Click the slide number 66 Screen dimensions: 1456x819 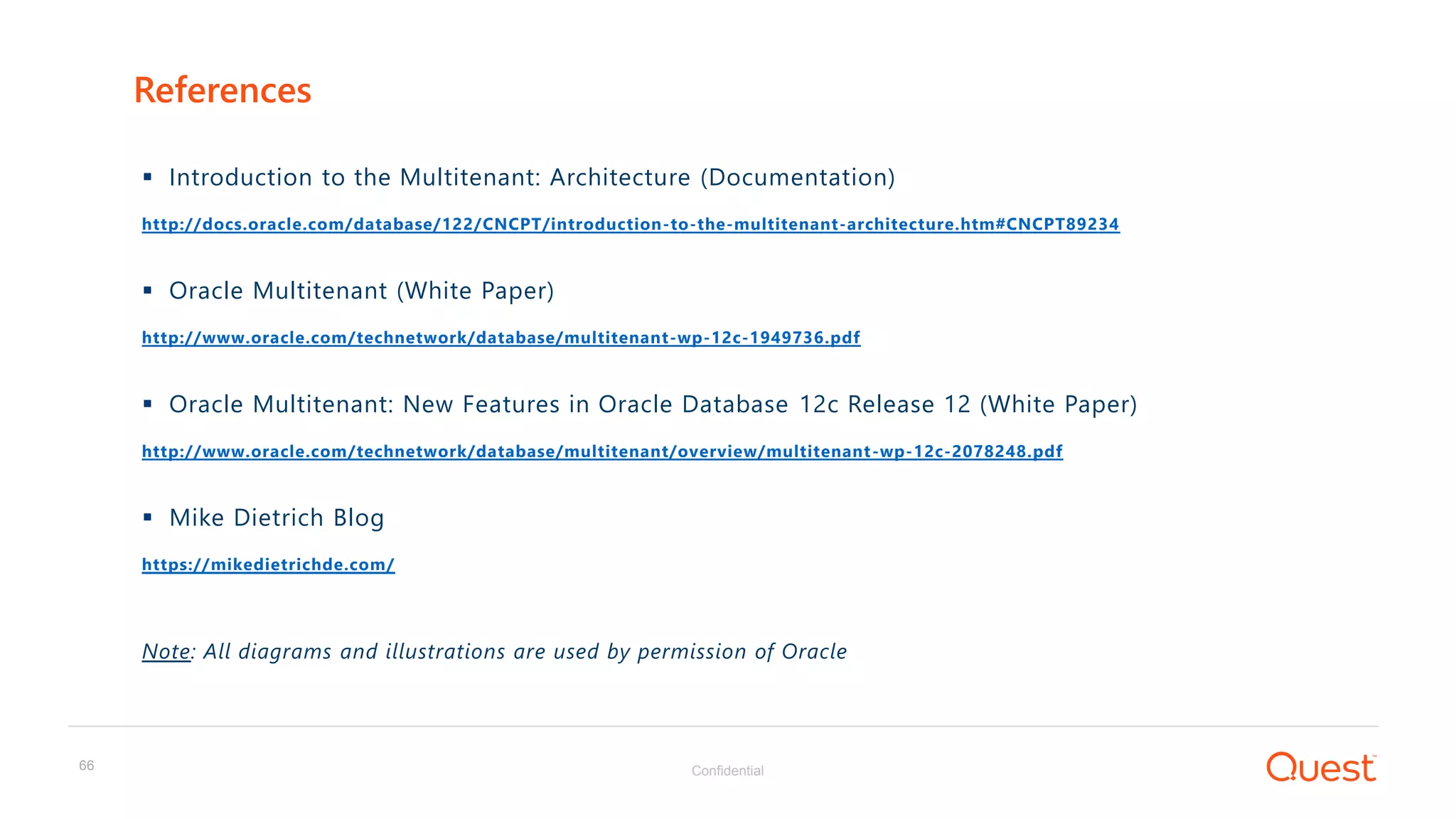point(86,766)
